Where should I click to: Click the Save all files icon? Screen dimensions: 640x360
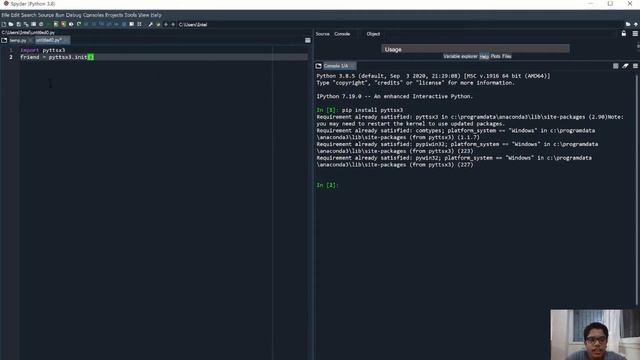click(x=26, y=24)
